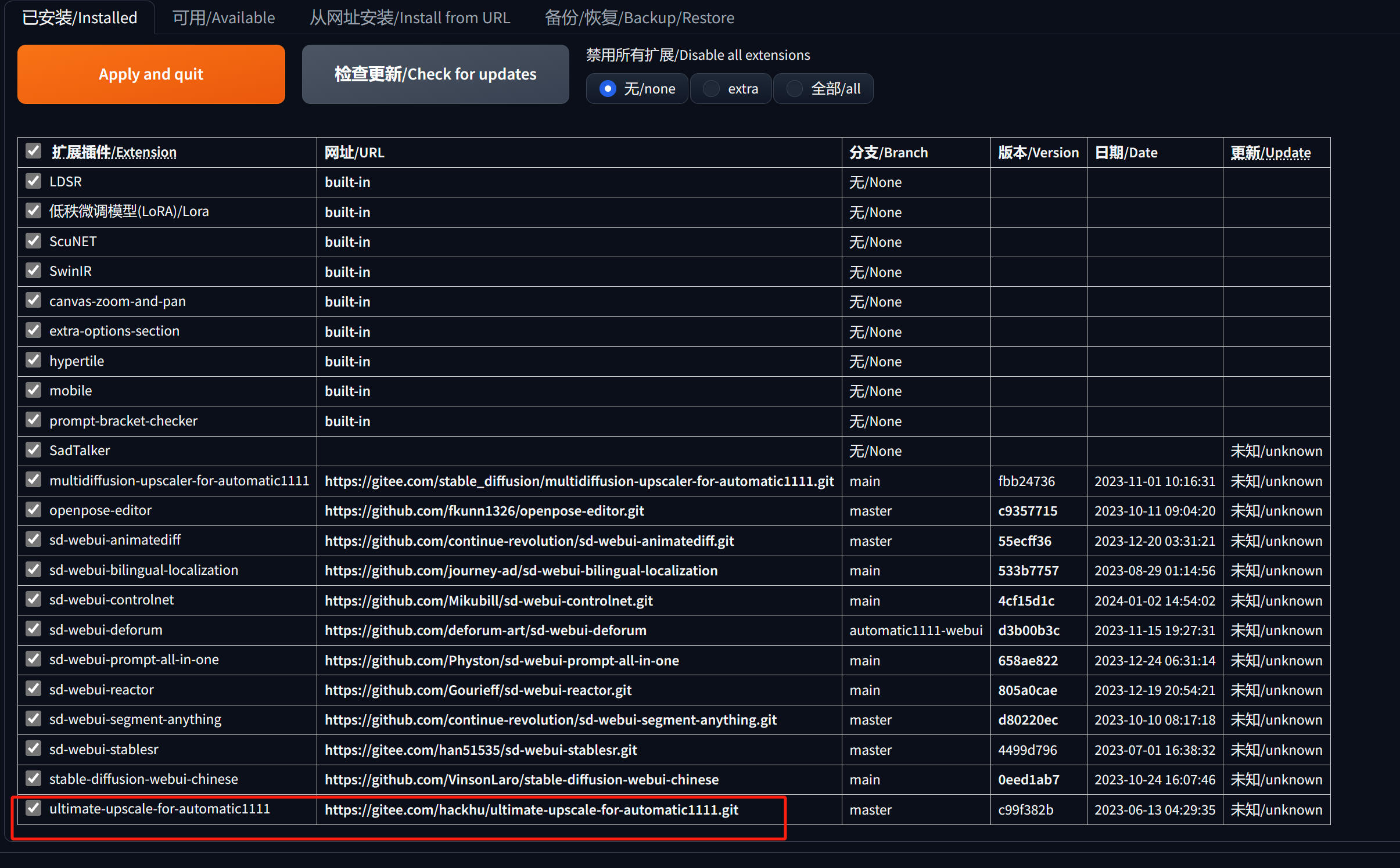Toggle the openpose-editor extension checkbox
The image size is (1400, 868).
pyautogui.click(x=34, y=510)
